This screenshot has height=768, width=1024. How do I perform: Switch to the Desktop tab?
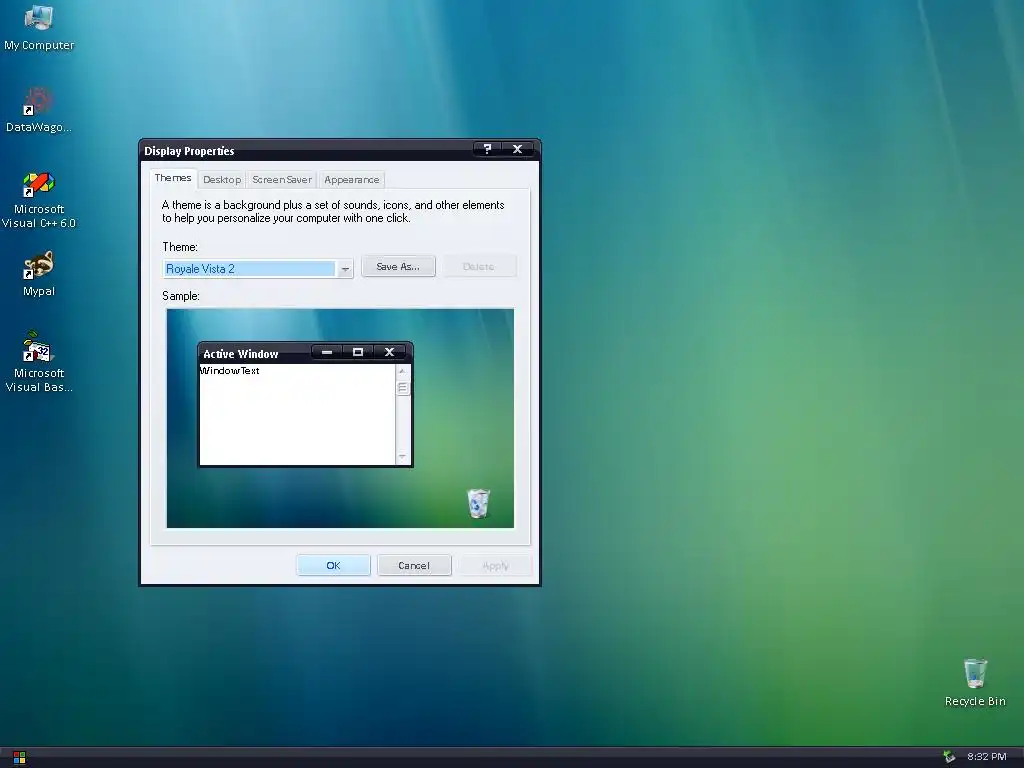(x=222, y=180)
